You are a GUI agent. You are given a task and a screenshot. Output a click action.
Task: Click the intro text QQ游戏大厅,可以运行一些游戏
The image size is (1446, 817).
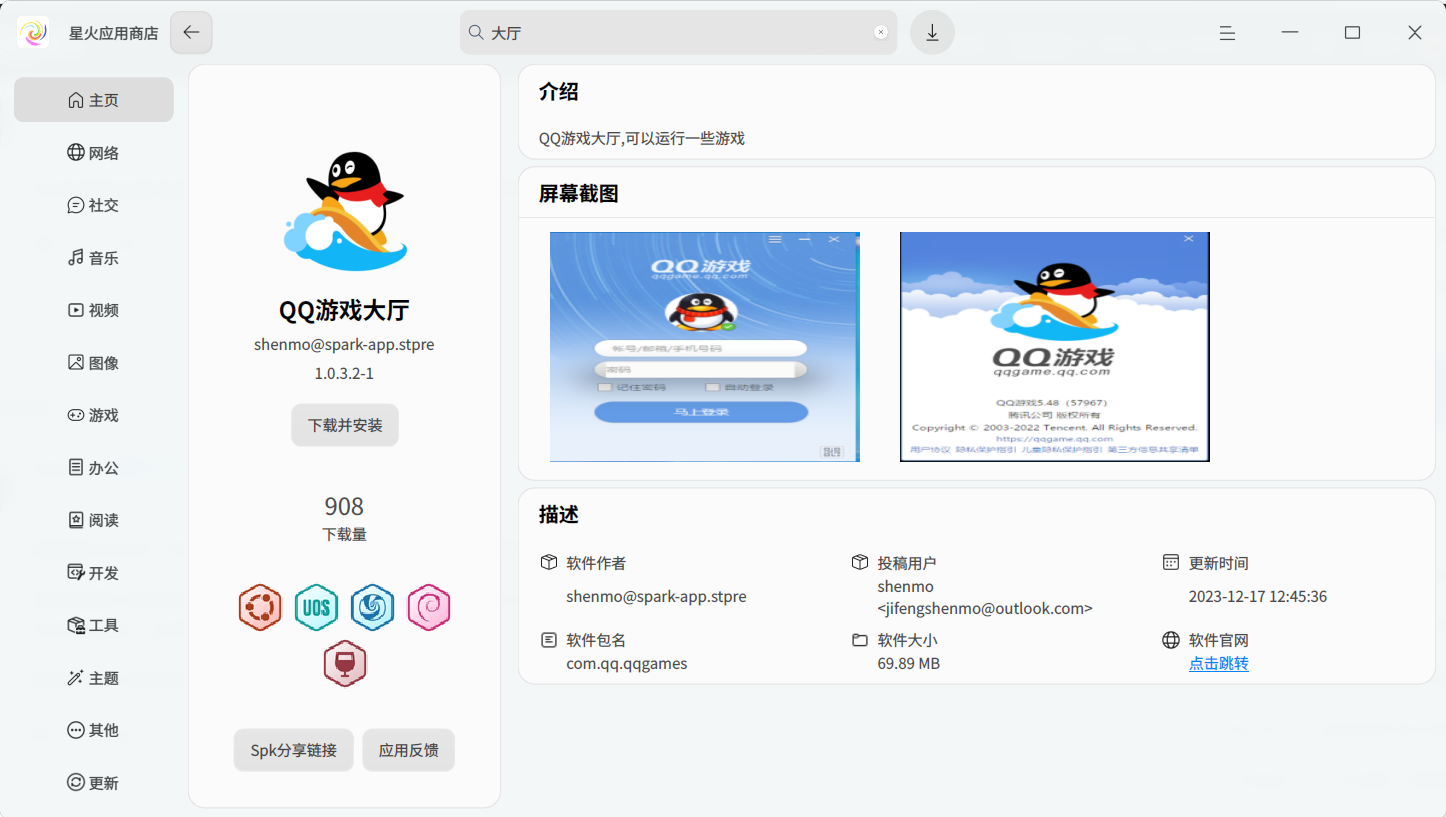642,138
